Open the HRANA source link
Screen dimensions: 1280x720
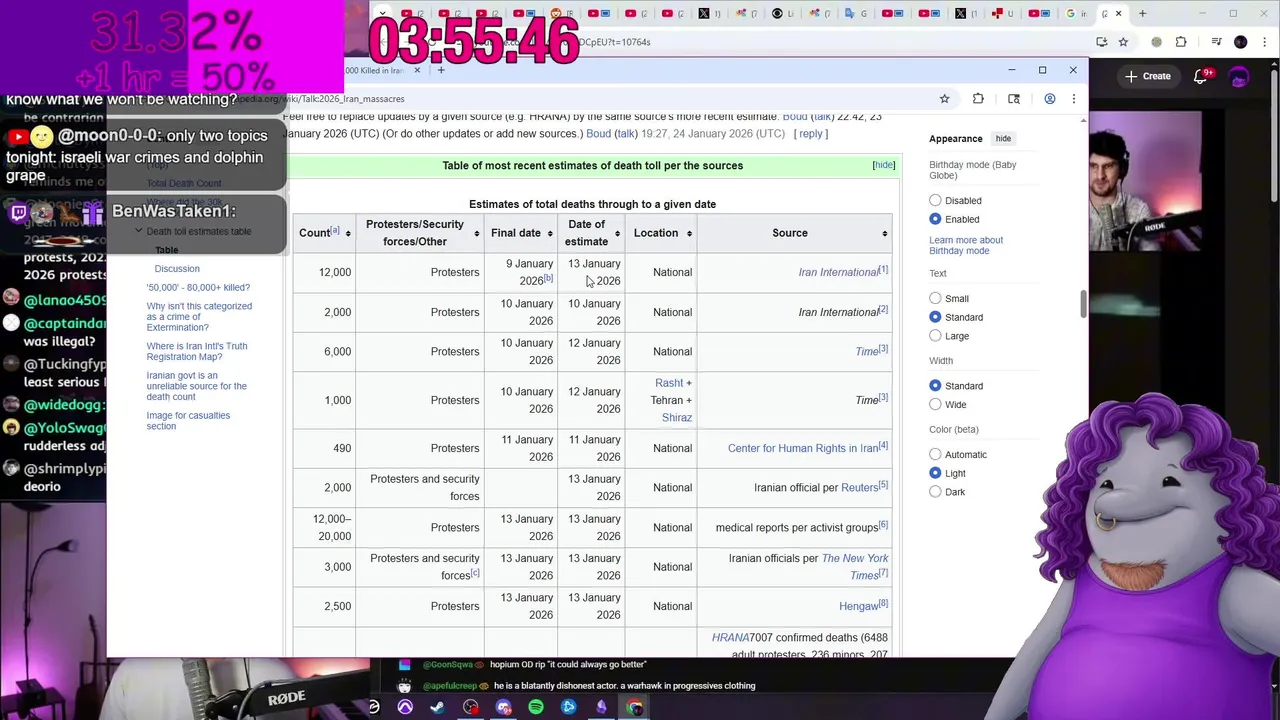pyautogui.click(x=730, y=638)
